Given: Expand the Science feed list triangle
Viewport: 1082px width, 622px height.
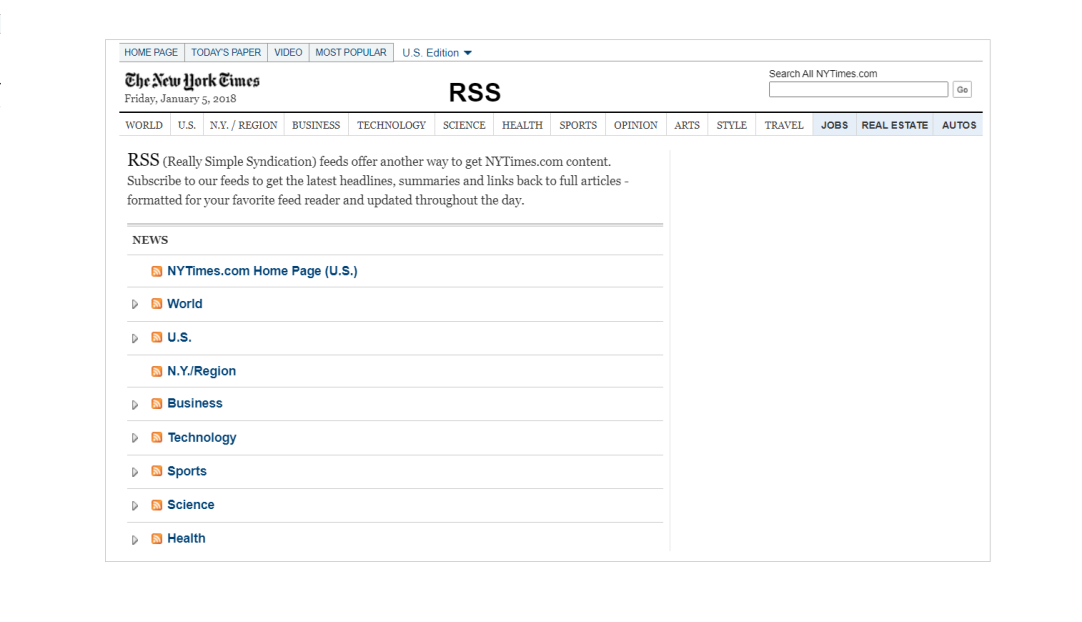Looking at the screenshot, I should [135, 506].
